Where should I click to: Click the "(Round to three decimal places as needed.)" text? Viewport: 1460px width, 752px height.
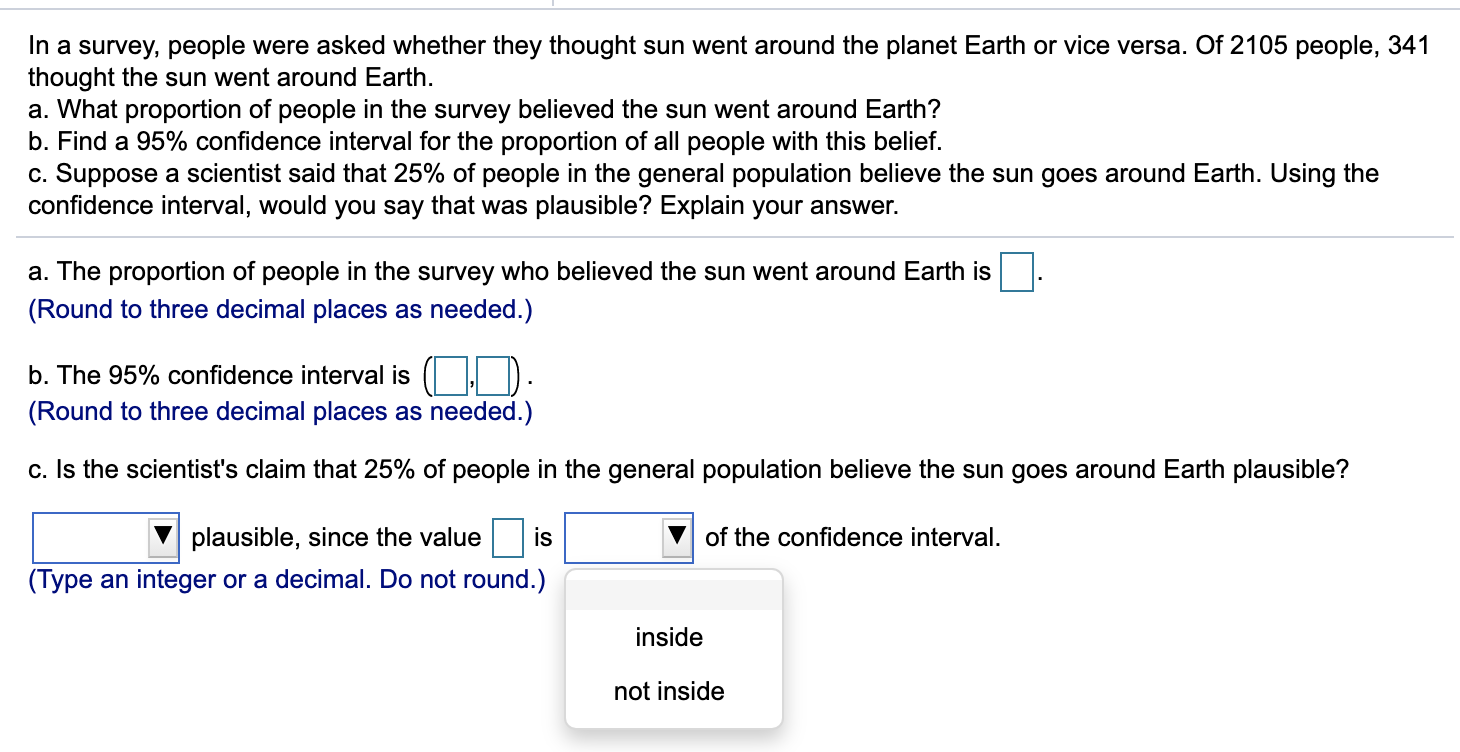[x=278, y=311]
